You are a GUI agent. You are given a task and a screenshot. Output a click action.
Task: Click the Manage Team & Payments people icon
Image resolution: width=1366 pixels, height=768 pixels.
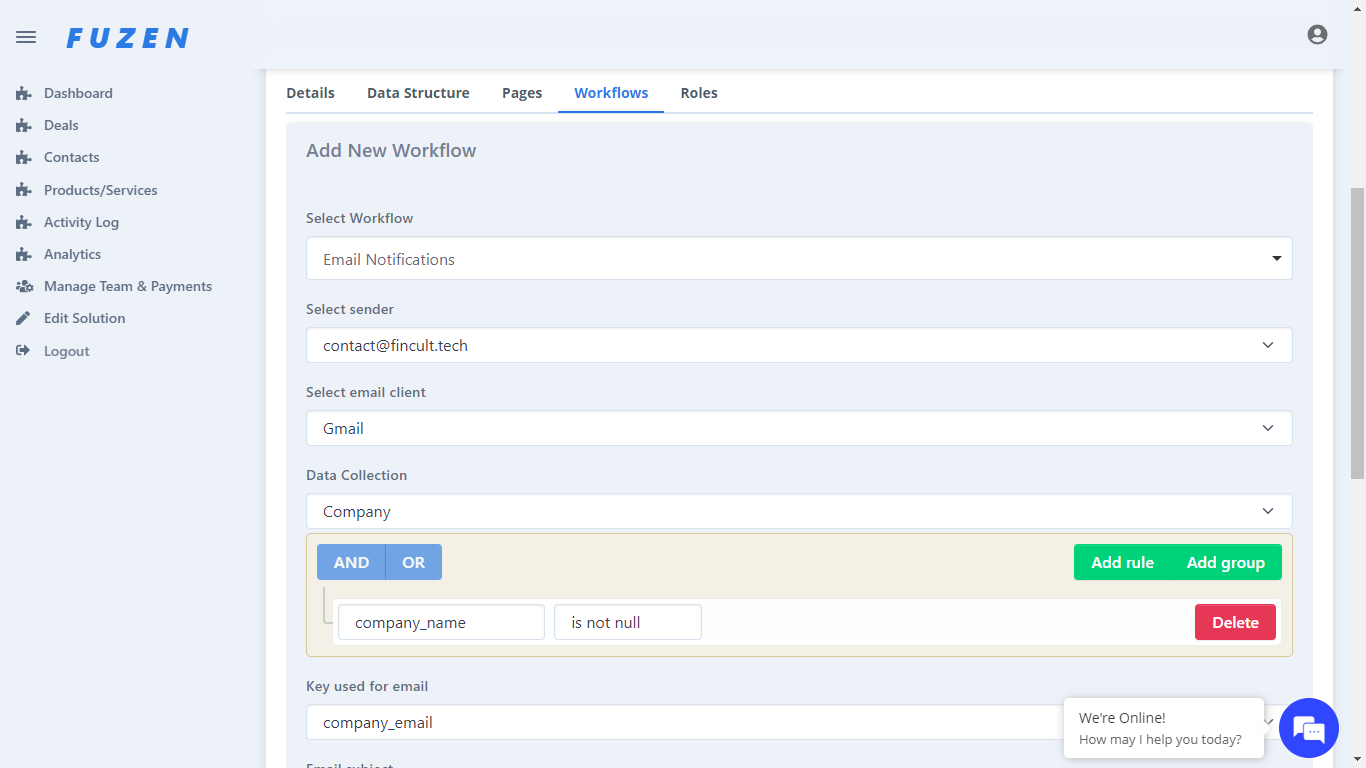(24, 287)
